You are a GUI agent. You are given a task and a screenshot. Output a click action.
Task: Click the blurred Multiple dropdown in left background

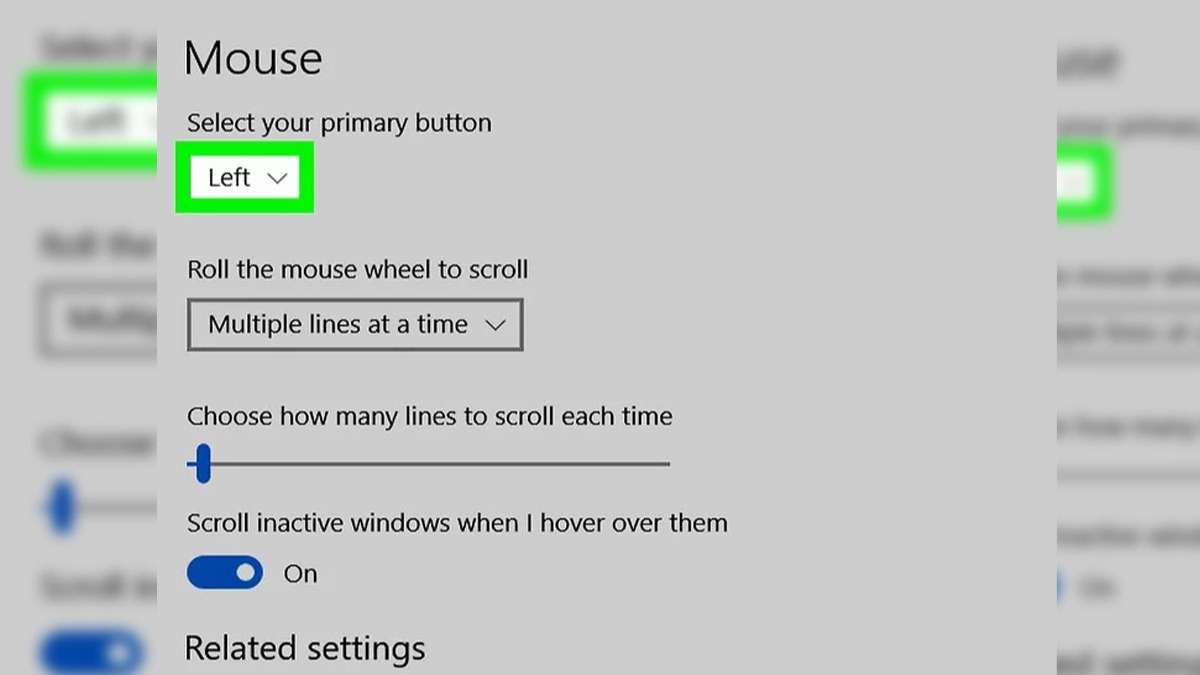(x=98, y=320)
